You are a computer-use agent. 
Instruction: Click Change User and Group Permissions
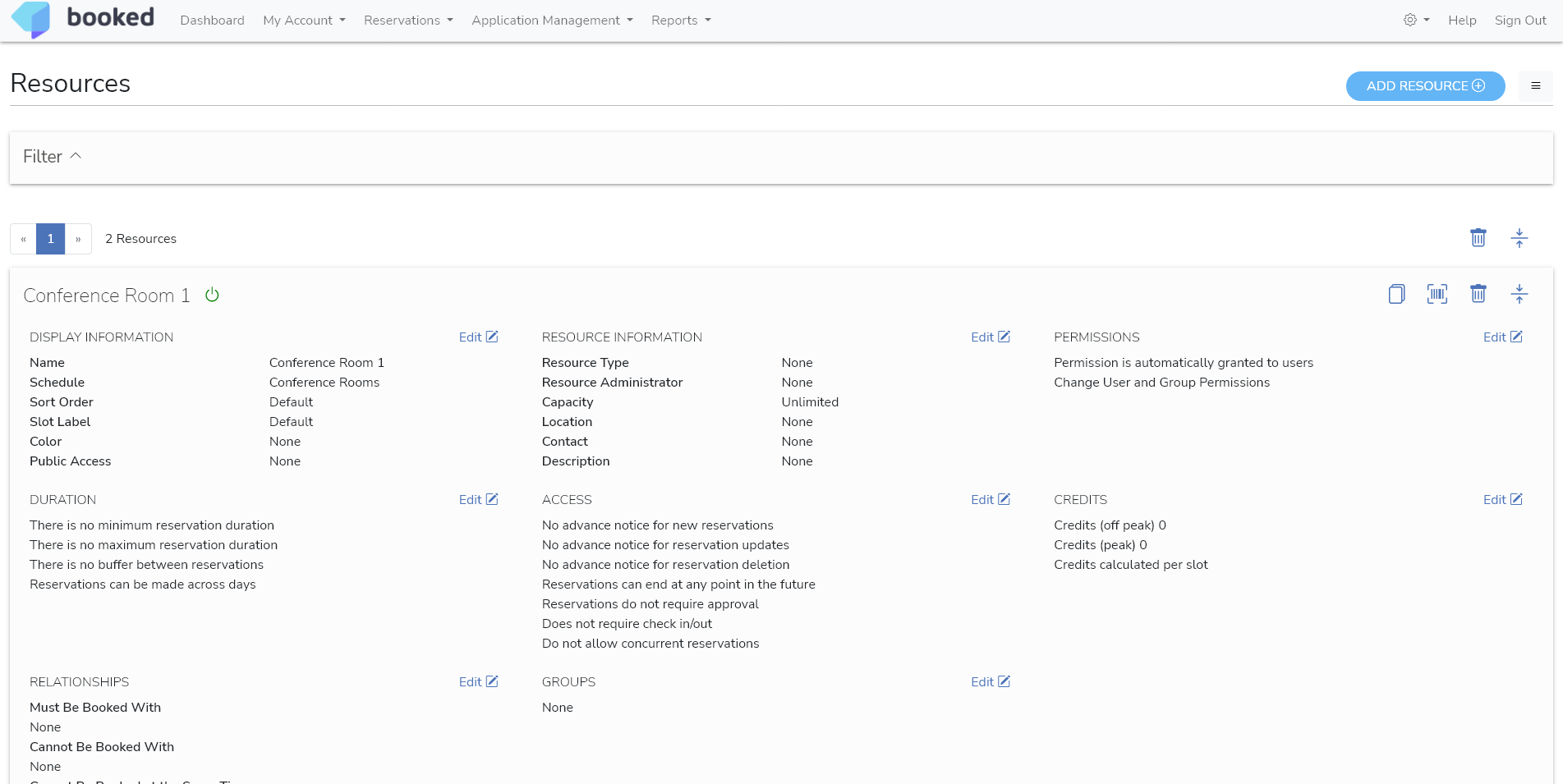coord(1161,383)
